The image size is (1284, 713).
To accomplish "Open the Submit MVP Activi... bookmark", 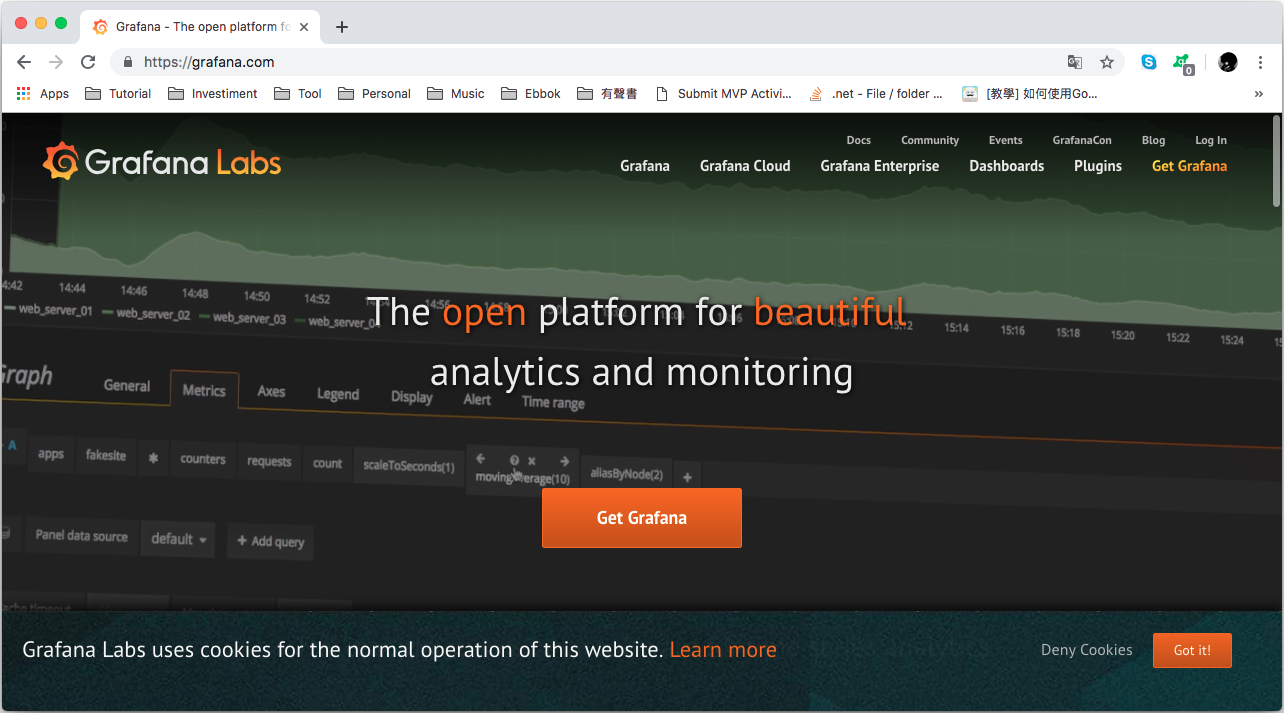I will [x=723, y=94].
